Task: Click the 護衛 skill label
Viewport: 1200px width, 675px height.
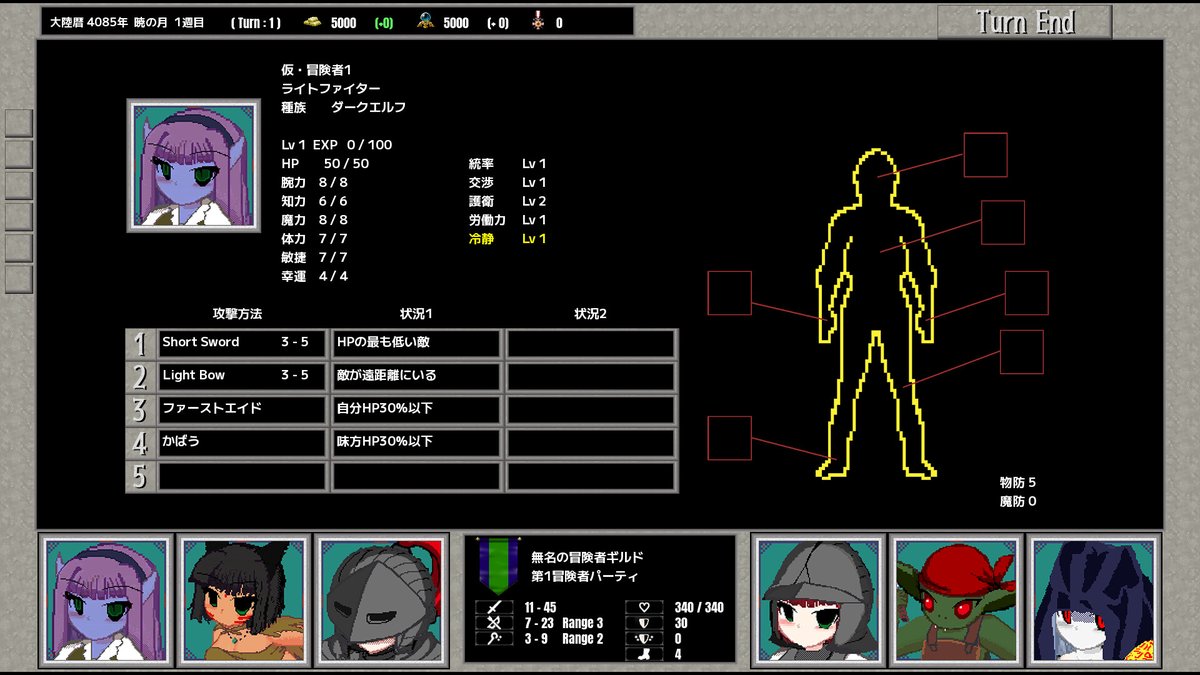Action: click(x=481, y=201)
